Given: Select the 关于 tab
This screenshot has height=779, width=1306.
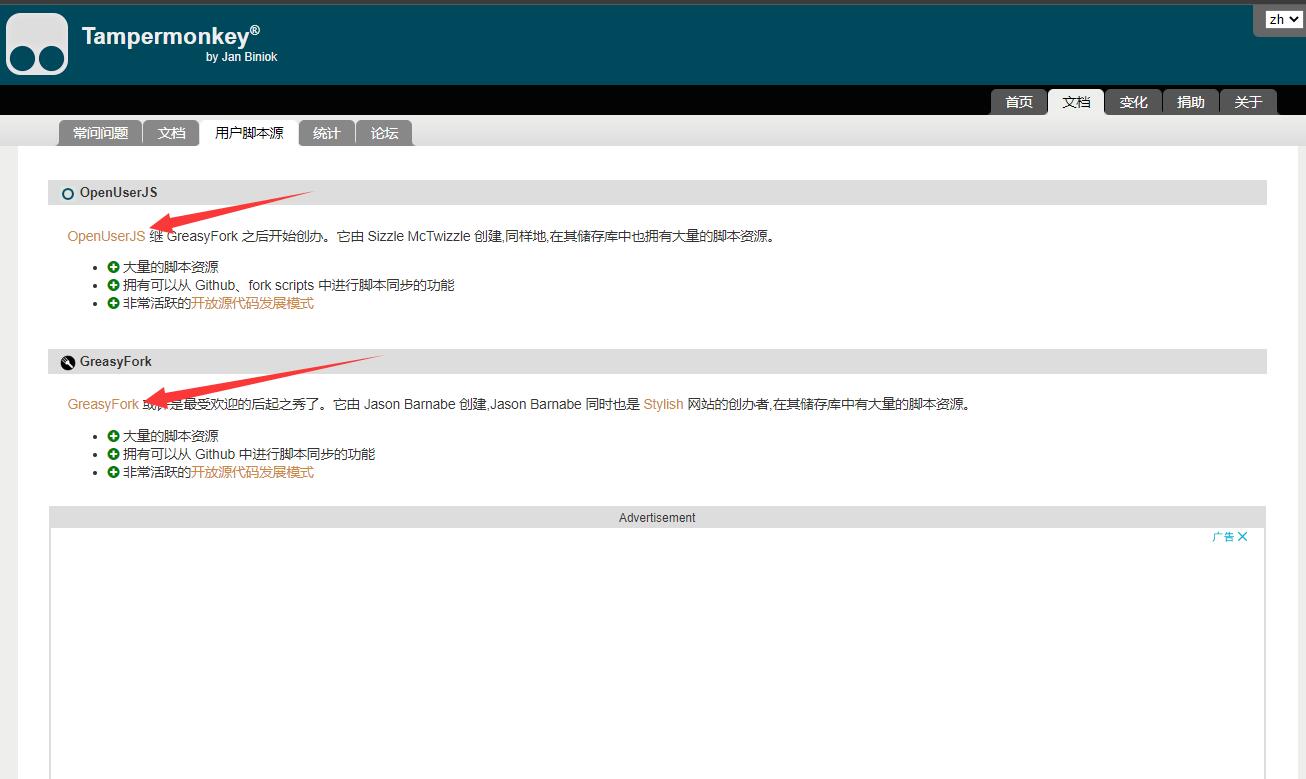Looking at the screenshot, I should [1248, 102].
